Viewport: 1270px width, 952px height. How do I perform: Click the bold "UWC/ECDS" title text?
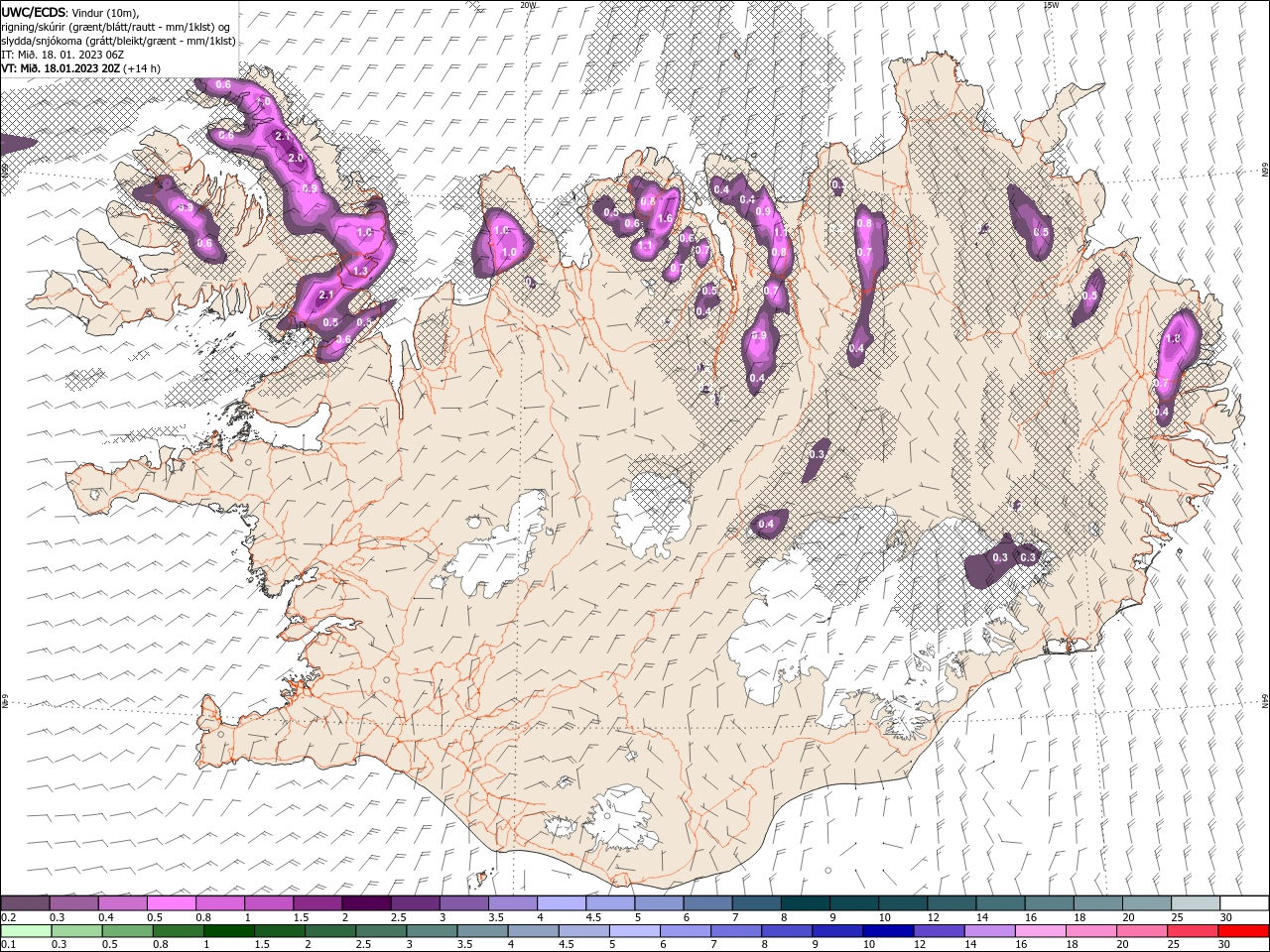34,12
